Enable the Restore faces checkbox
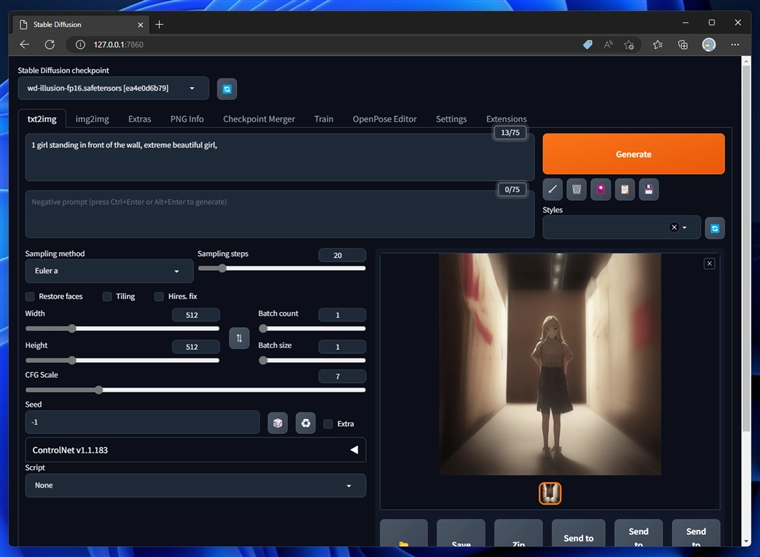Image resolution: width=760 pixels, height=557 pixels. [x=30, y=297]
